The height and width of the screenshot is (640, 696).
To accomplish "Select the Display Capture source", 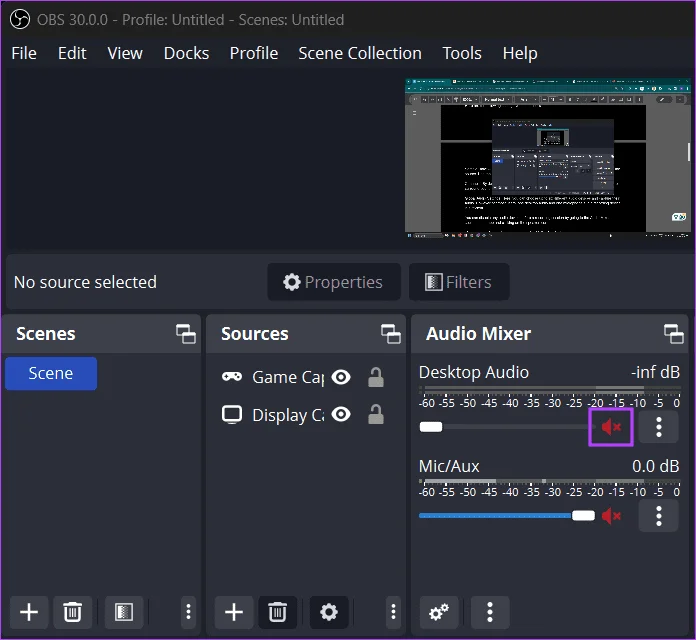I will click(x=288, y=415).
